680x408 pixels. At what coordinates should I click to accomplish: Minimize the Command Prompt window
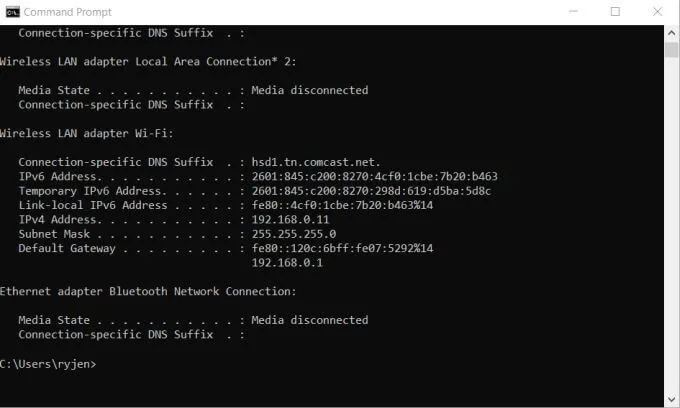571,12
